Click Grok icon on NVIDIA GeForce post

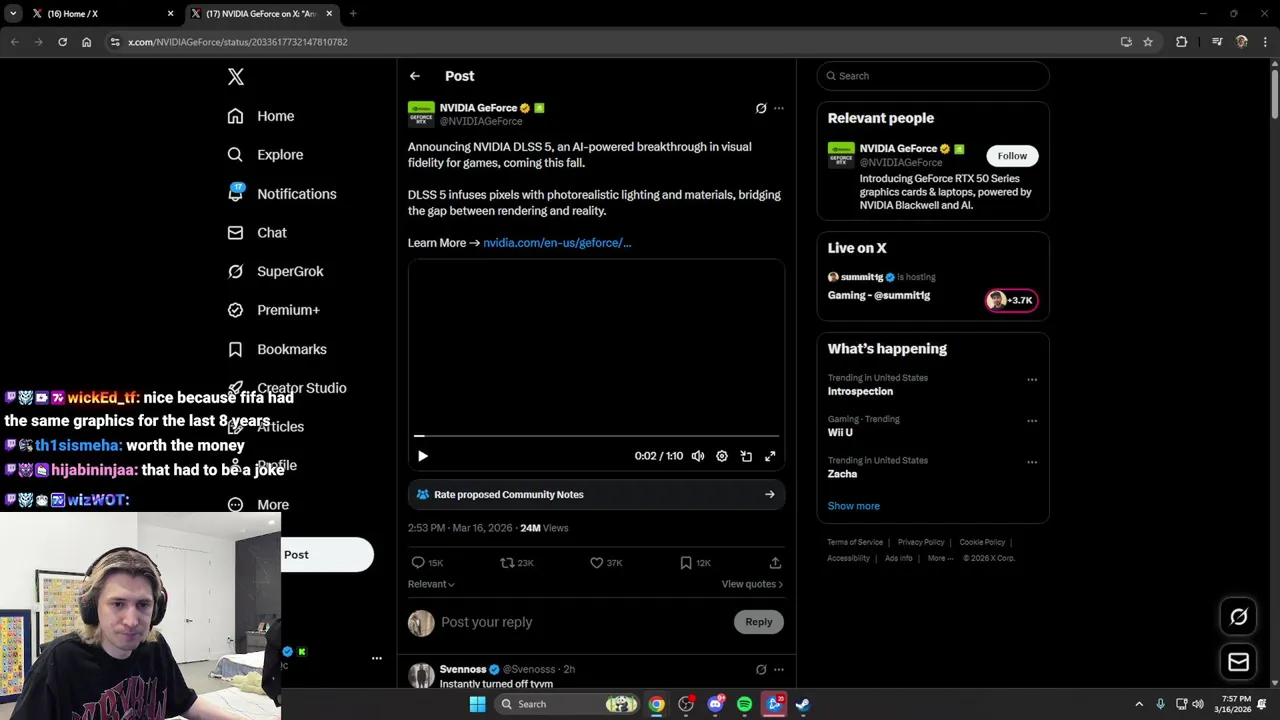tap(761, 108)
